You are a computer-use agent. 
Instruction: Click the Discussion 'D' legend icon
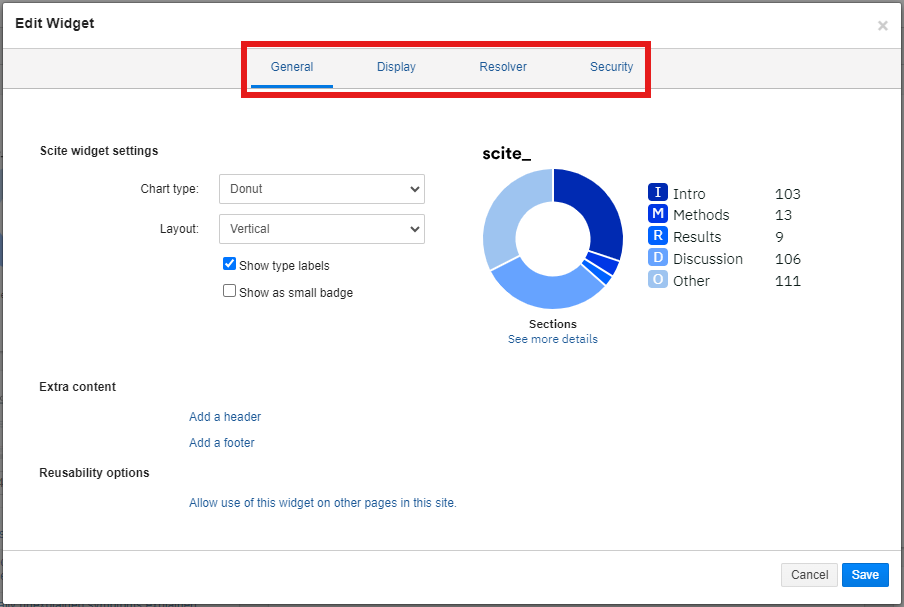coord(657,259)
